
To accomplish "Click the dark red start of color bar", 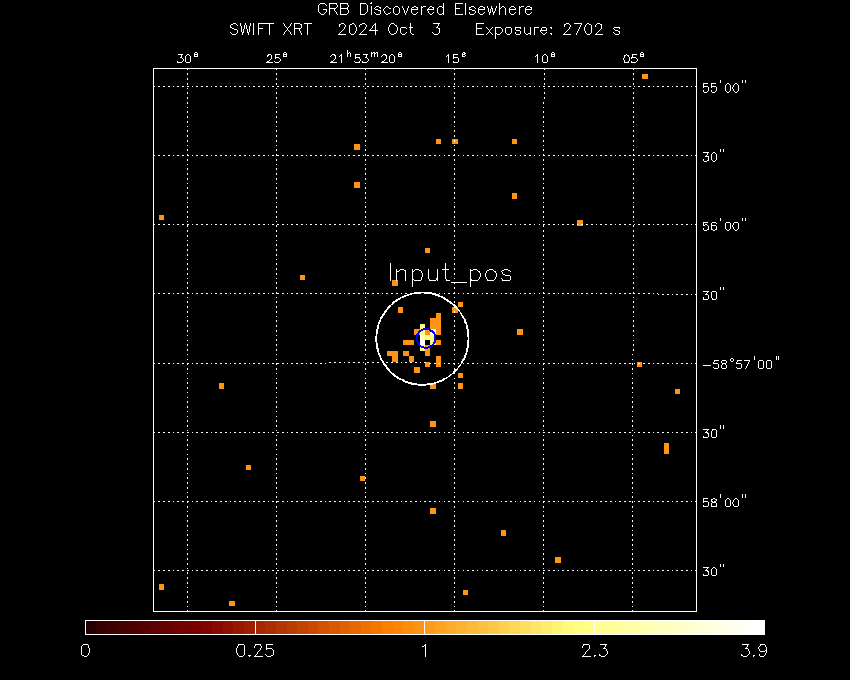I will 92,627.
